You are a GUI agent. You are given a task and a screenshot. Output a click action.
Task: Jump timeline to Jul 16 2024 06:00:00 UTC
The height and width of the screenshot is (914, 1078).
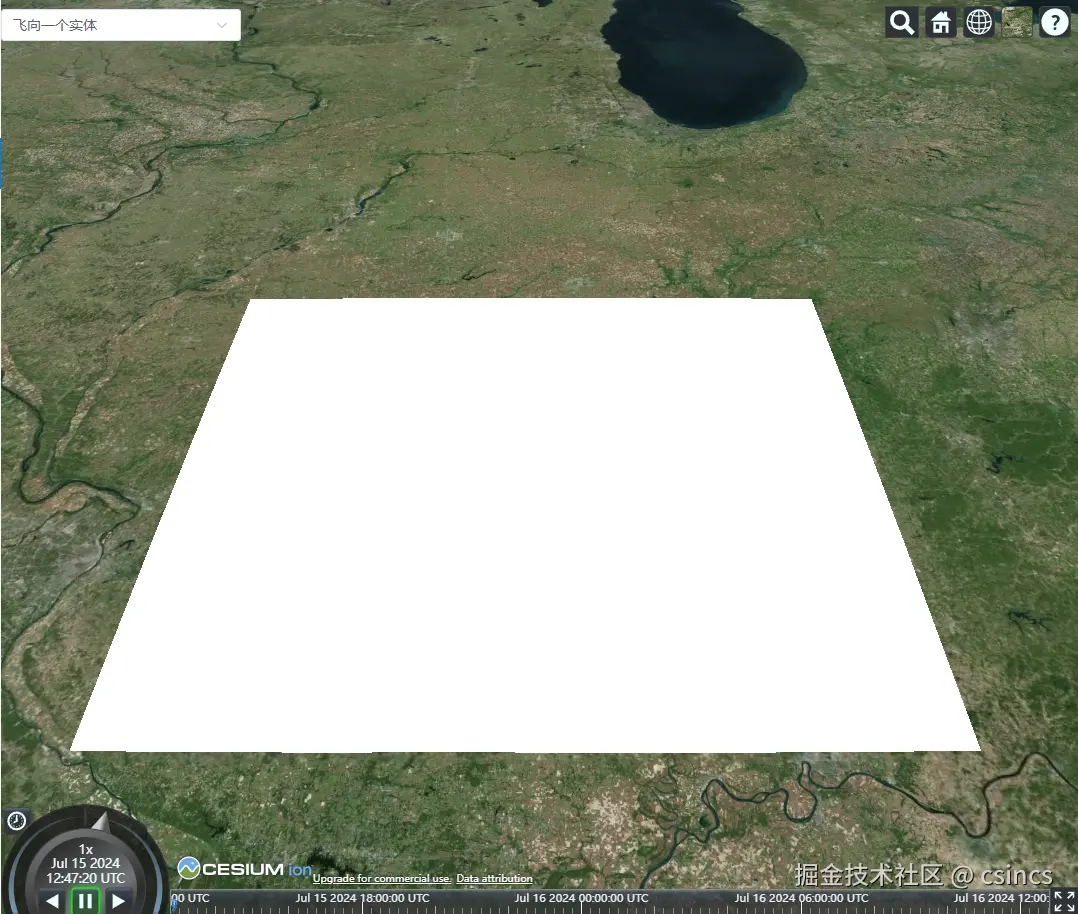(801, 898)
